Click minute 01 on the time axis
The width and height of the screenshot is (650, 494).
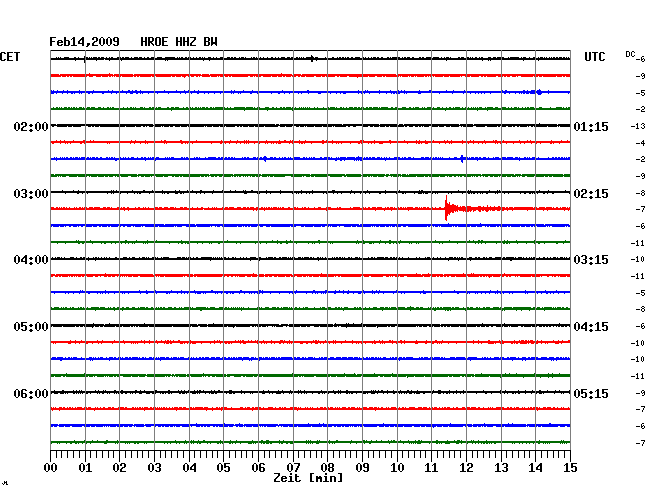tap(85, 468)
